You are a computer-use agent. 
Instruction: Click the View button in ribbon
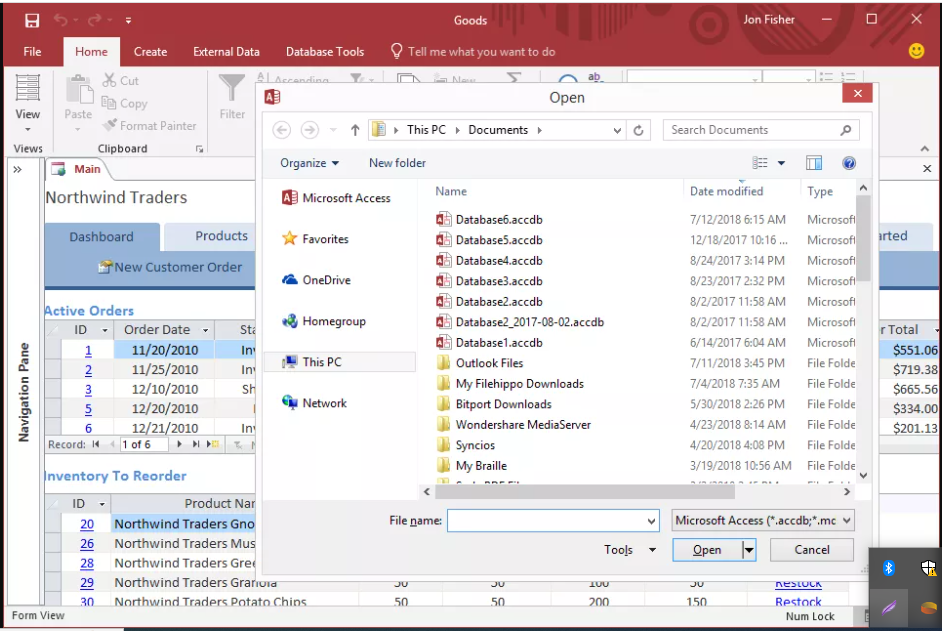(28, 102)
